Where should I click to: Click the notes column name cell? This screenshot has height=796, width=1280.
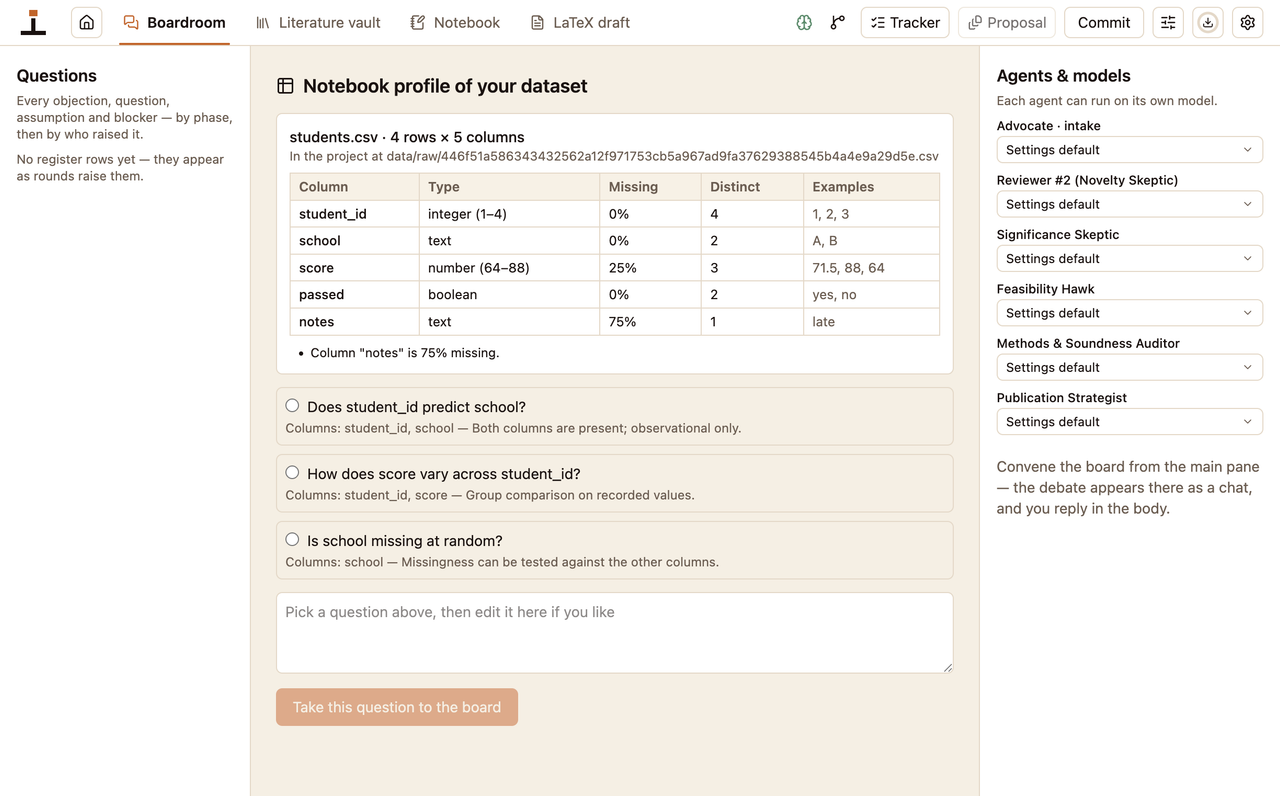[x=355, y=322]
